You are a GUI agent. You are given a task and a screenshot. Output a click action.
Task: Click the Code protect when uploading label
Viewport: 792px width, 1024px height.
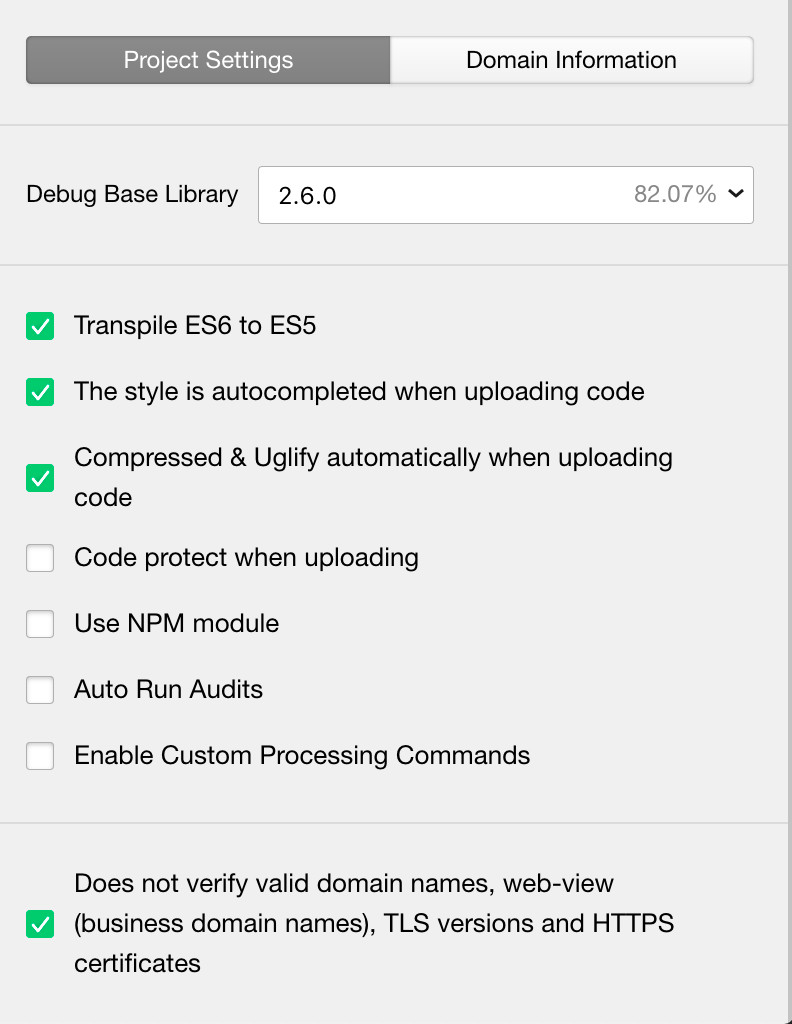[x=246, y=558]
